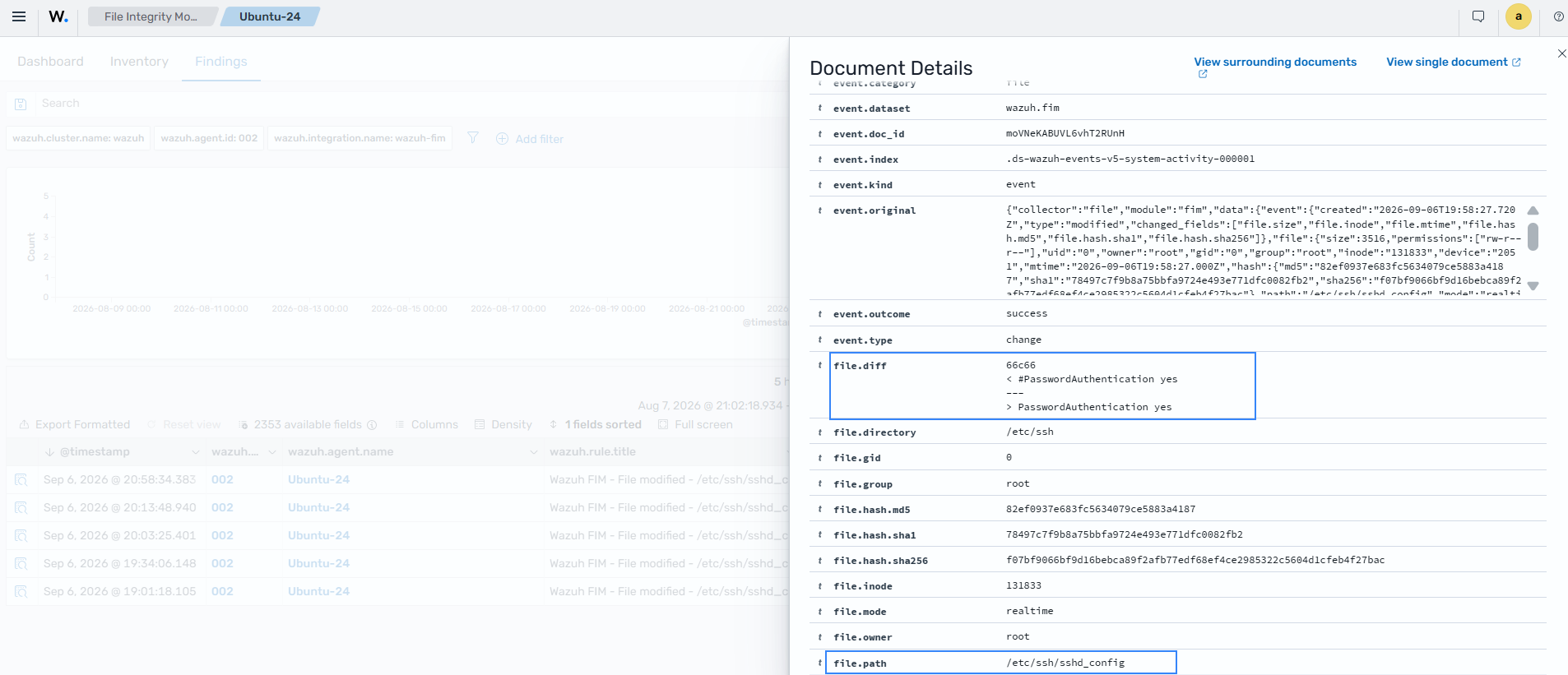Click the event.doc_id field type icon
1568x675 pixels.
click(x=820, y=134)
